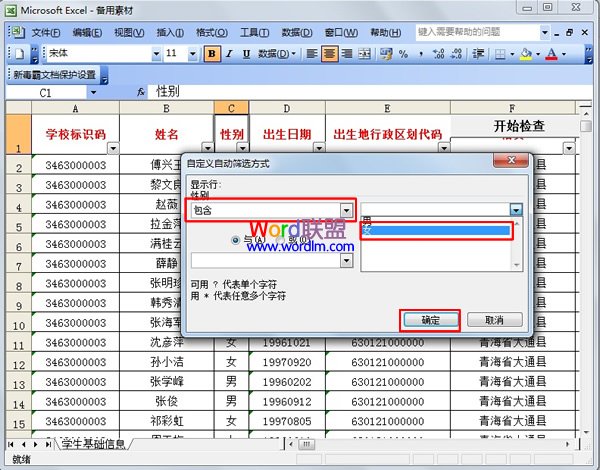Open help question box dropdown arrow
Image resolution: width=600 pixels, height=470 pixels.
pyautogui.click(x=545, y=33)
